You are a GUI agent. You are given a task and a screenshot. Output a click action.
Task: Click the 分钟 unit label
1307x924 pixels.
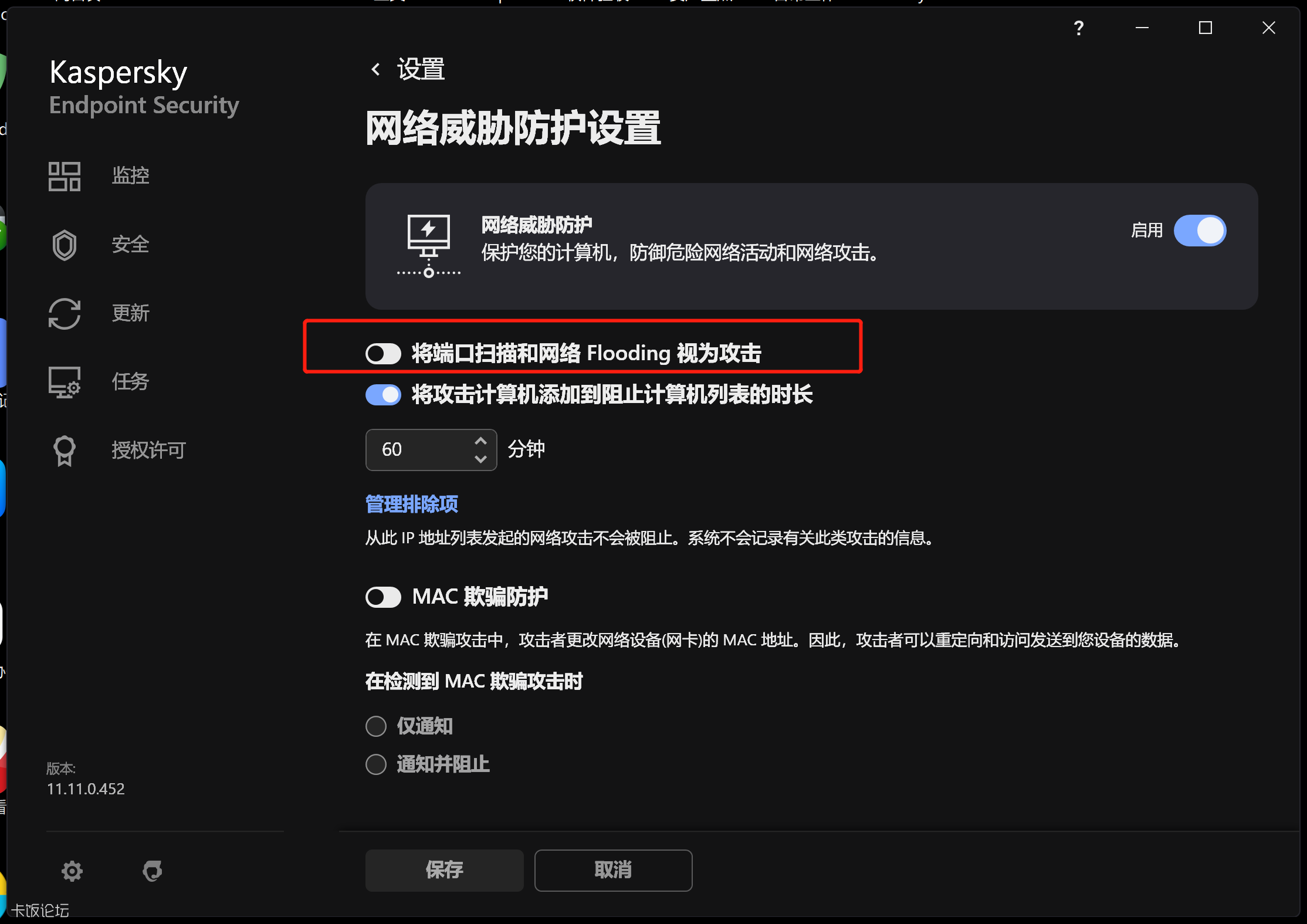(x=526, y=449)
